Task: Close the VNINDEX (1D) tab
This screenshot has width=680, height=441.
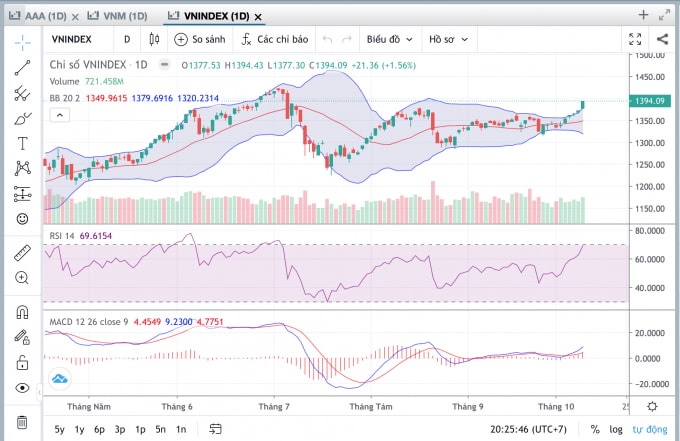Action: click(x=258, y=17)
